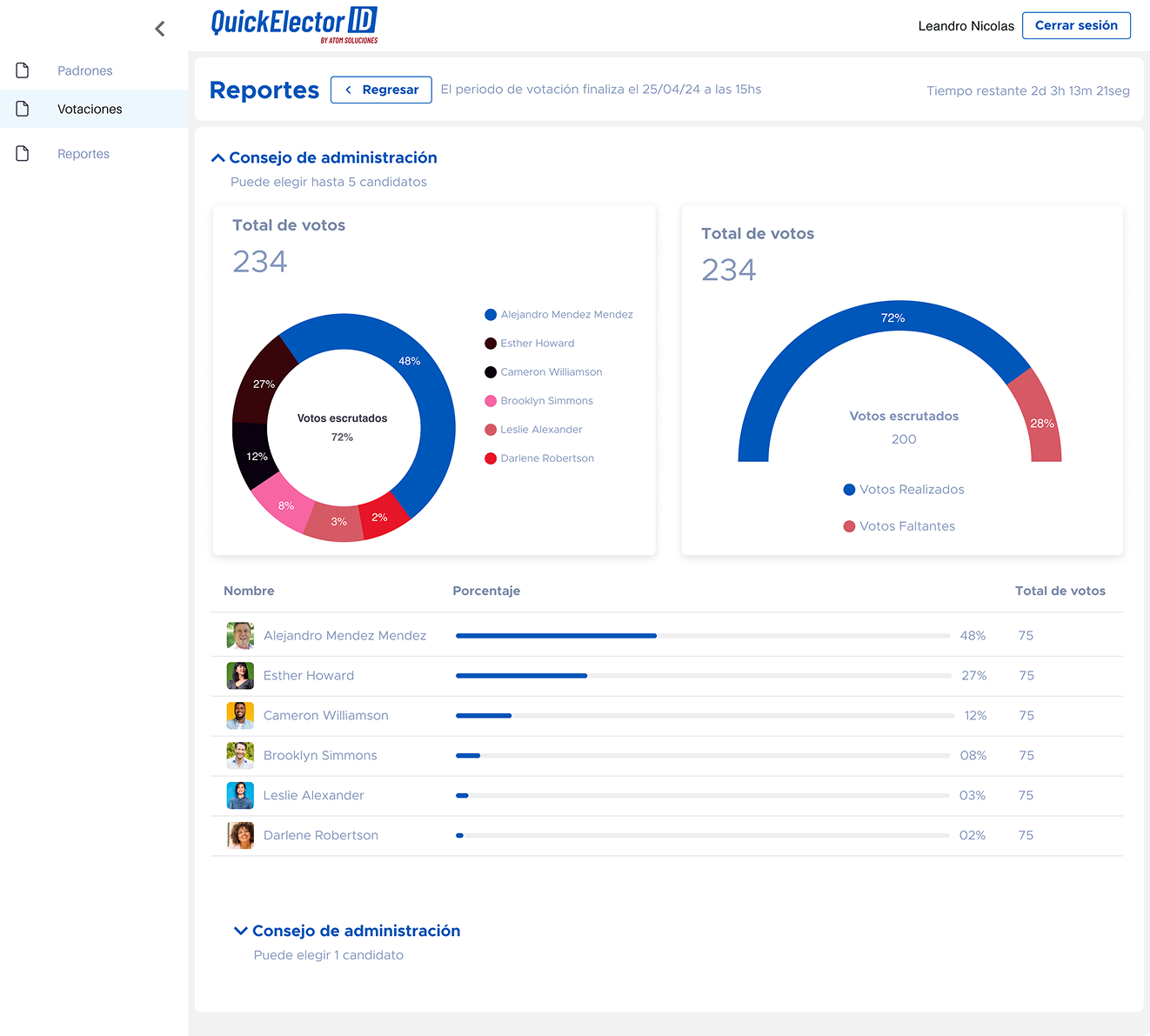Screen dimensions: 1150x1036
Task: Select Votaciones in the sidebar
Action: pyautogui.click(x=90, y=109)
